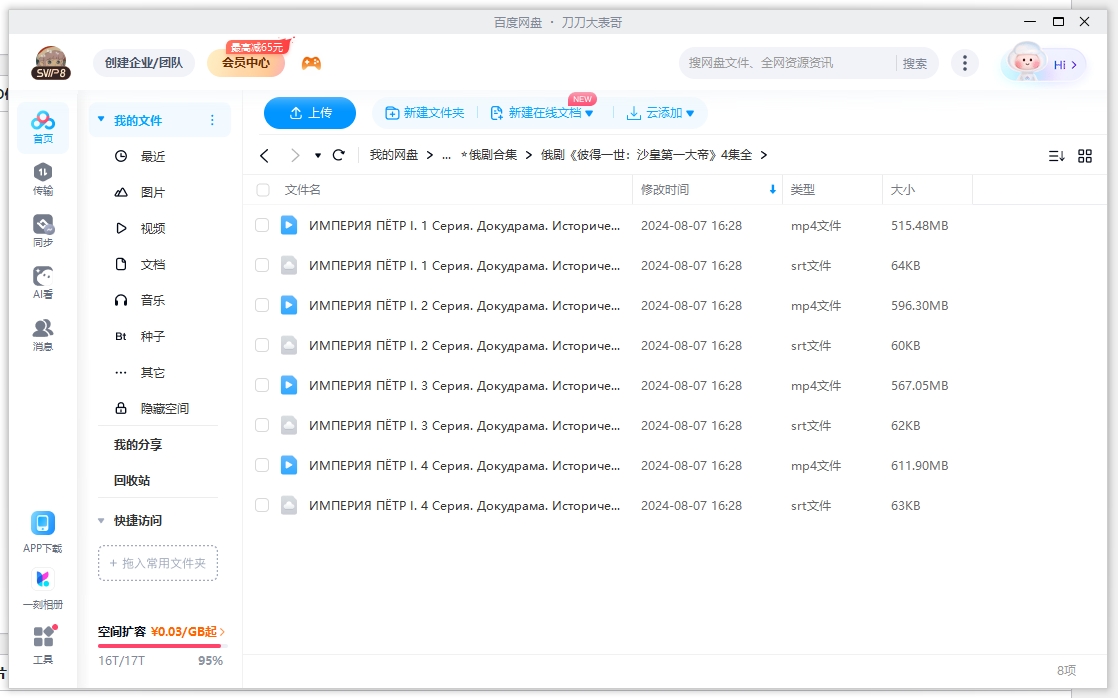Select all files via header checkbox
This screenshot has height=698, width=1118.
click(x=261, y=189)
